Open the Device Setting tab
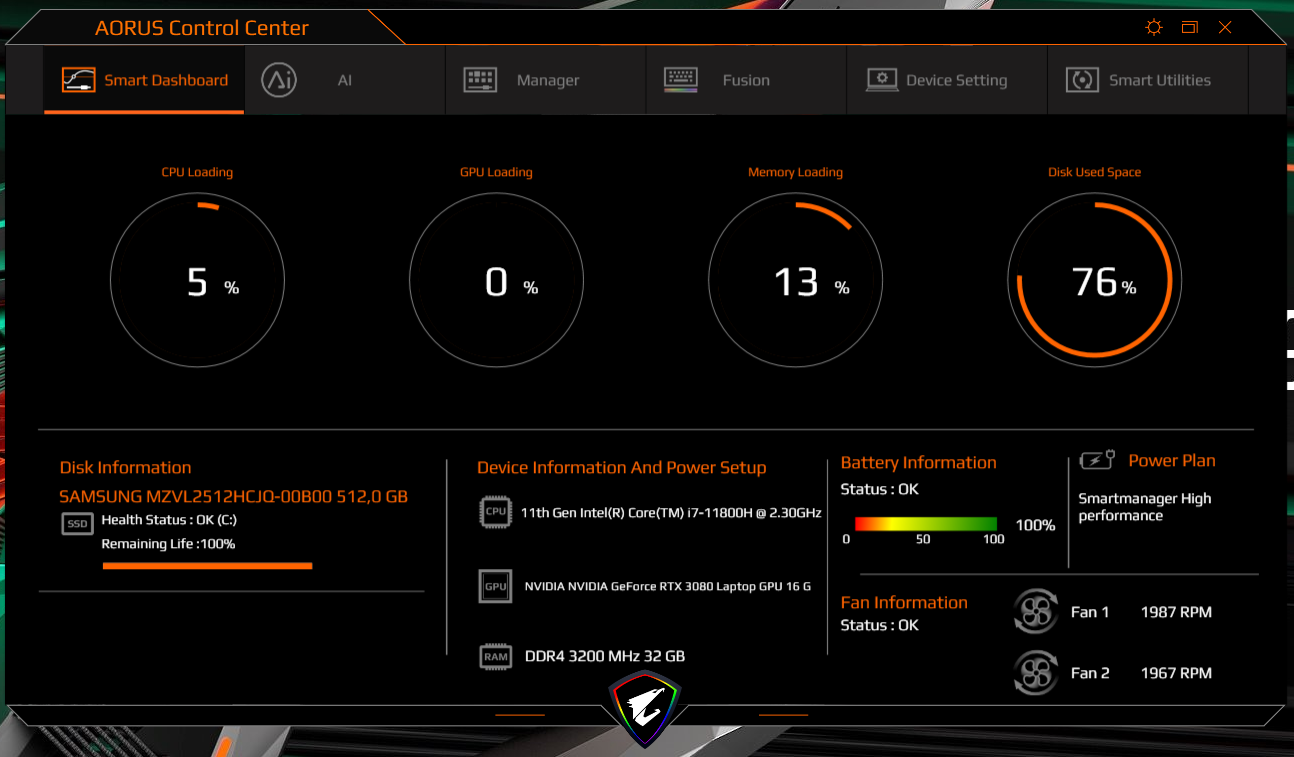The image size is (1294, 757). [x=955, y=80]
